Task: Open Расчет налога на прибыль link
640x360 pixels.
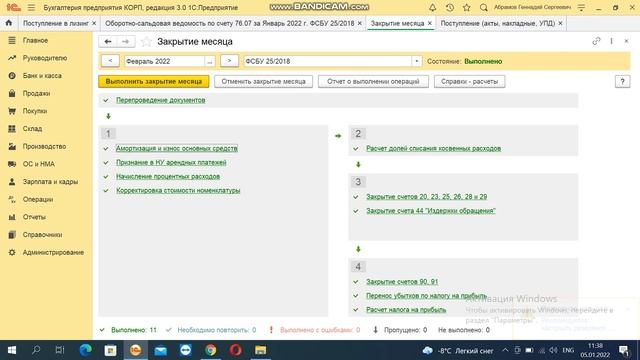Action: coord(406,309)
